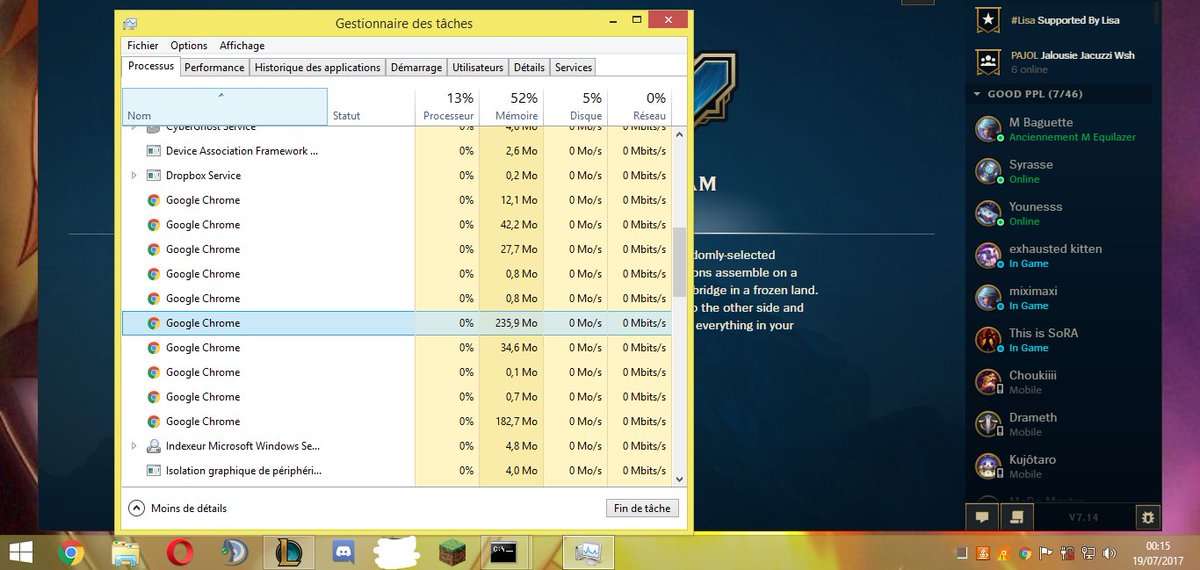
Task: Click the process list scrollbar thumb
Action: point(680,260)
